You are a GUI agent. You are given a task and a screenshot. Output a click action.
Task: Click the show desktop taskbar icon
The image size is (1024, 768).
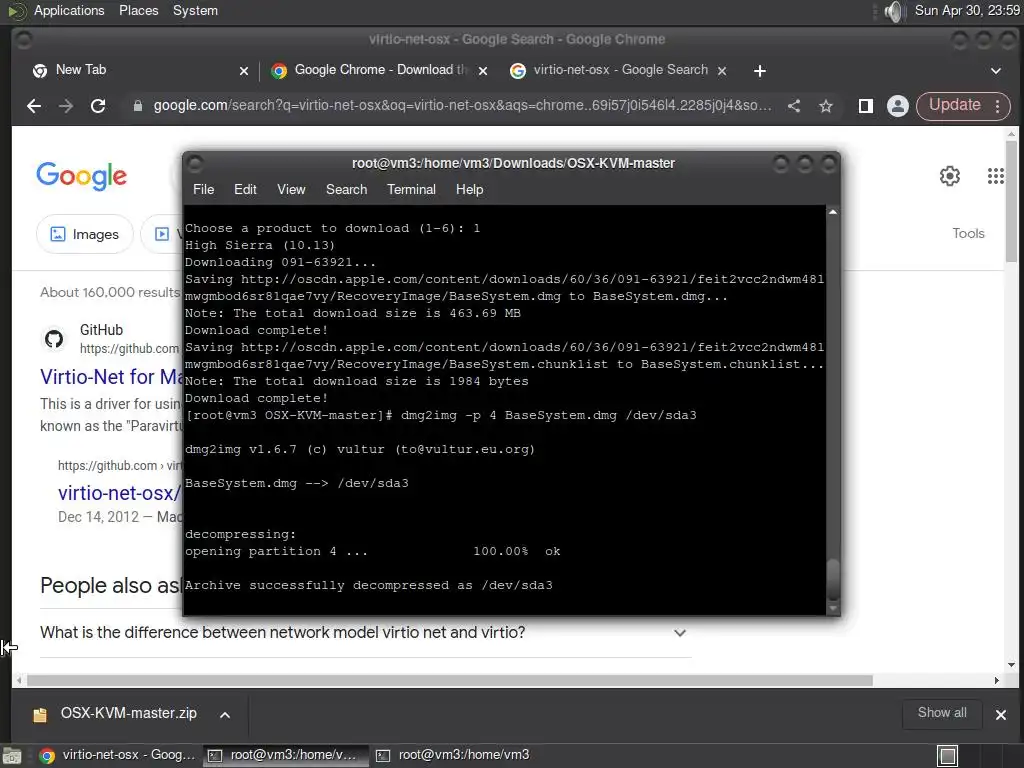(12, 756)
